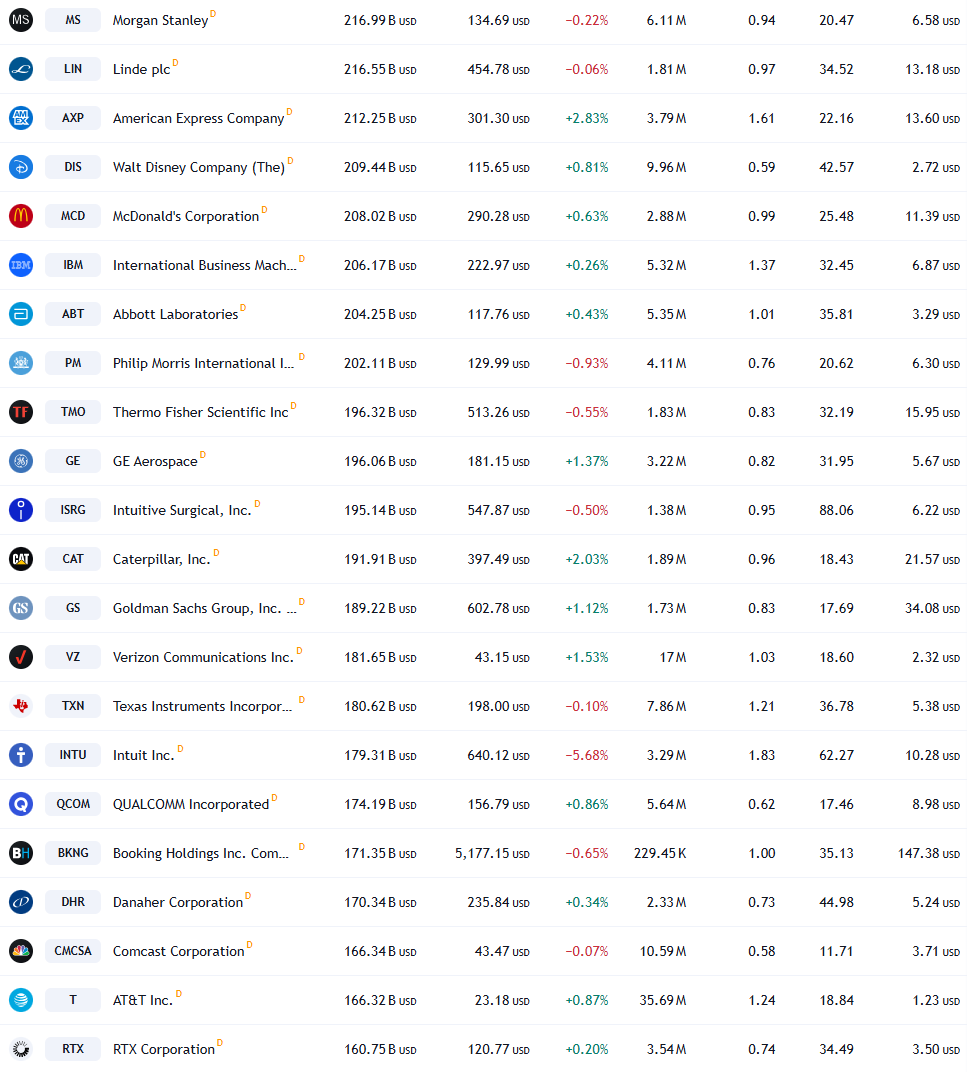Open the PM ticker symbol
This screenshot has width=967, height=1072.
[x=73, y=363]
